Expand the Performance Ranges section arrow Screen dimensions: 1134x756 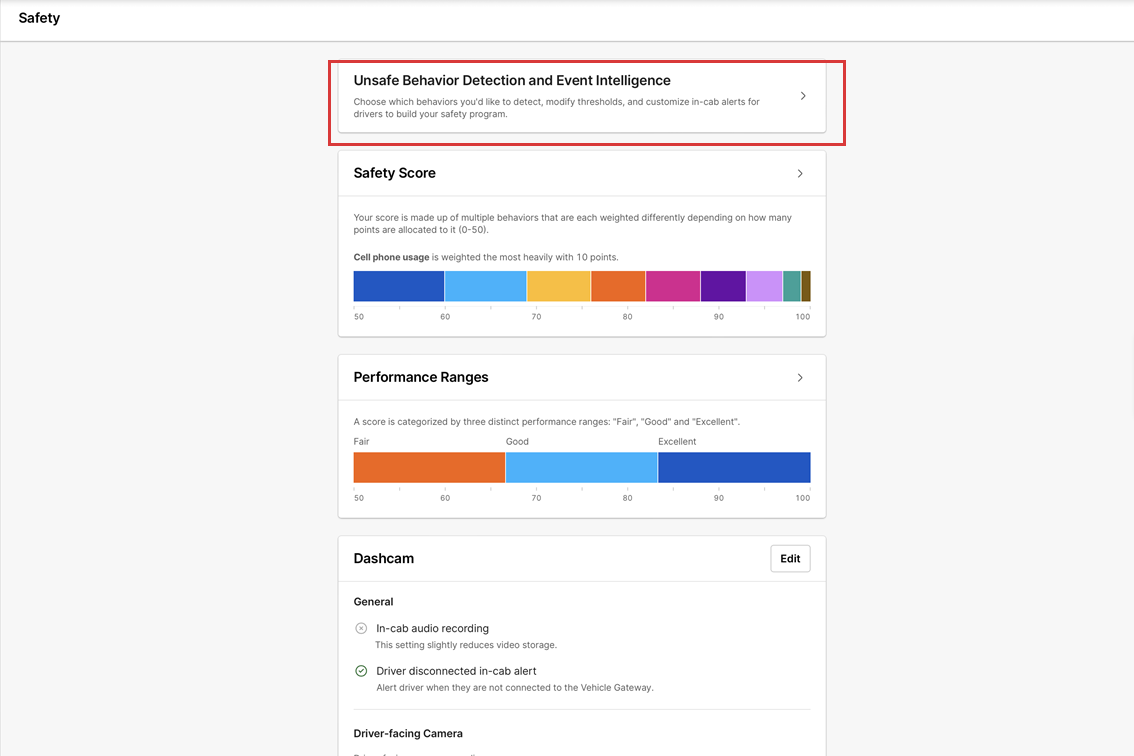800,378
